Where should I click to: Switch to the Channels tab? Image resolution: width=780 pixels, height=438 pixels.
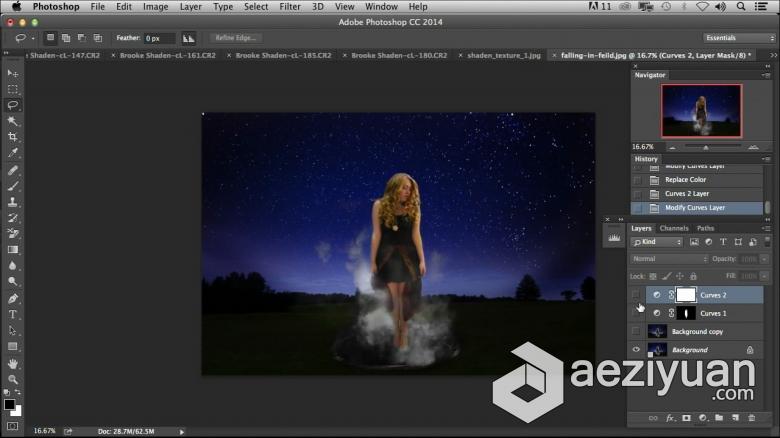coord(674,228)
